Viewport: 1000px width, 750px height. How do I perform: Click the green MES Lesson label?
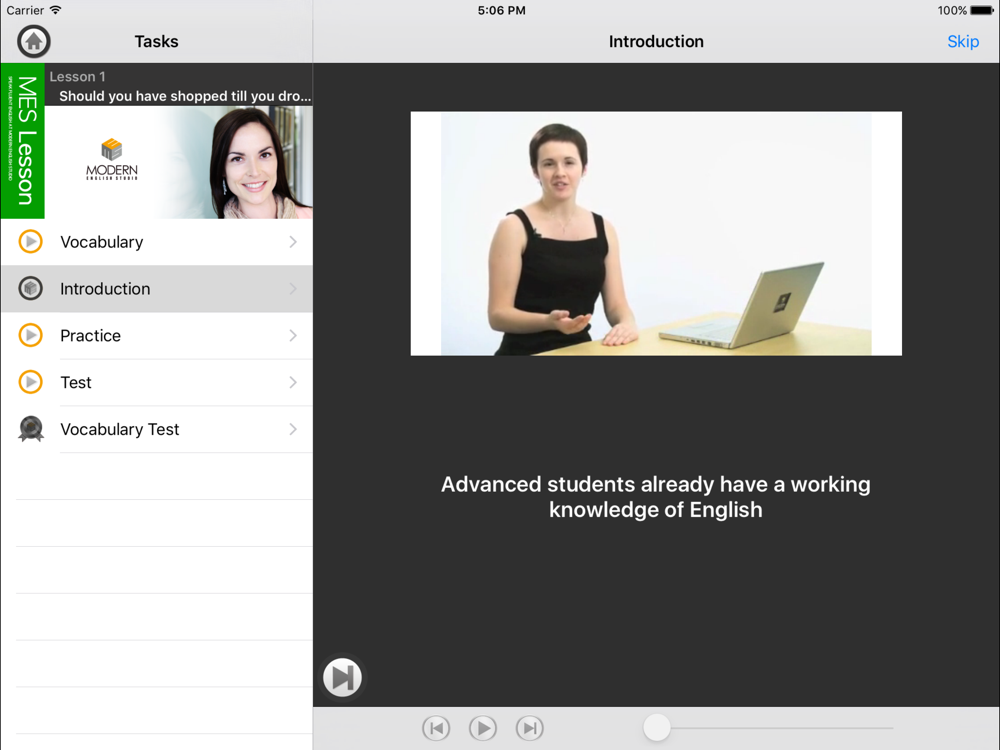(23, 141)
